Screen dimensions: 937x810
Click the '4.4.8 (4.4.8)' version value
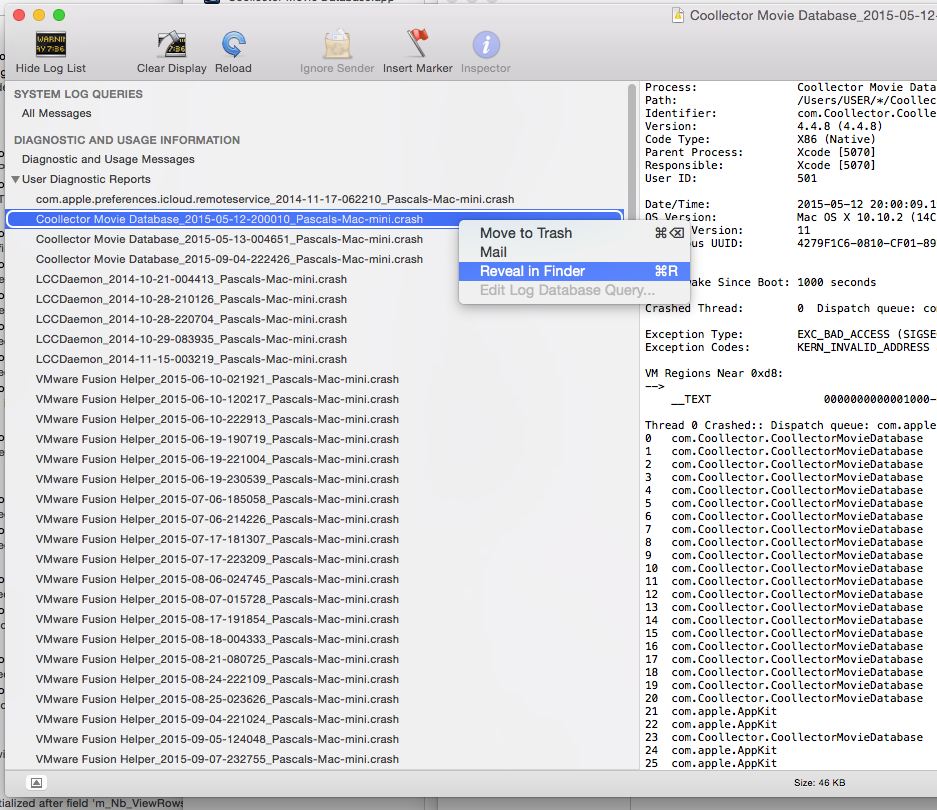pos(840,127)
